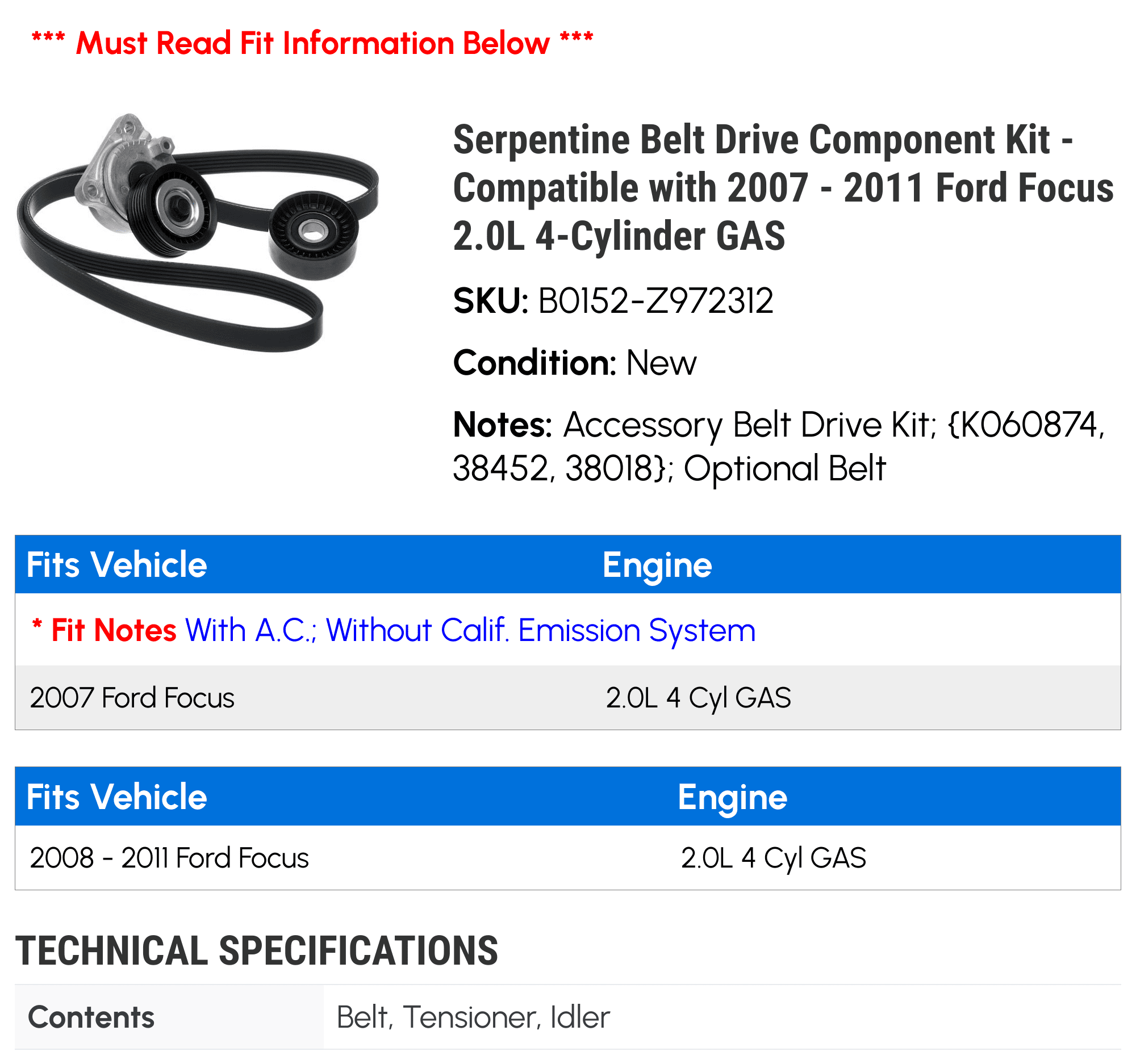
Task: Click the Serpentine Belt Drive Component Kit title
Action: point(783,188)
